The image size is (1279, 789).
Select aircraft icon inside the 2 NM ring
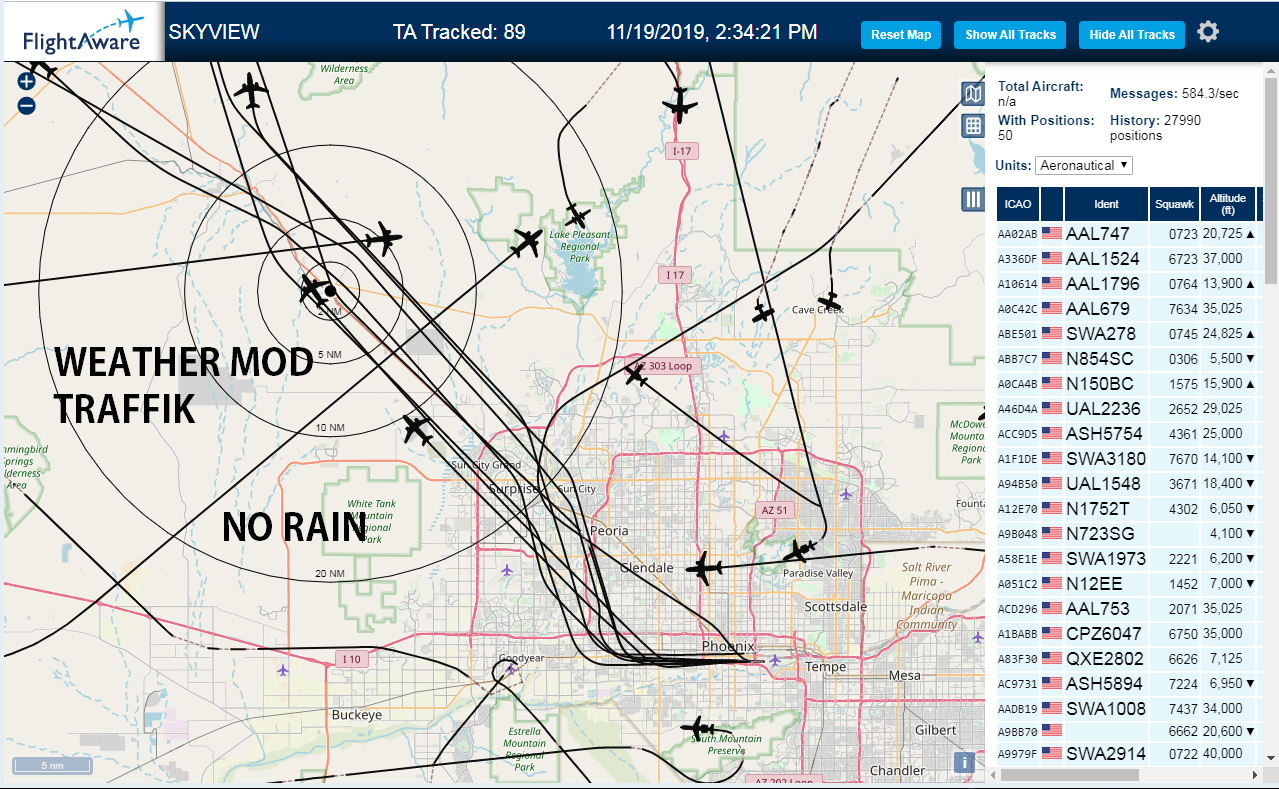click(x=315, y=290)
